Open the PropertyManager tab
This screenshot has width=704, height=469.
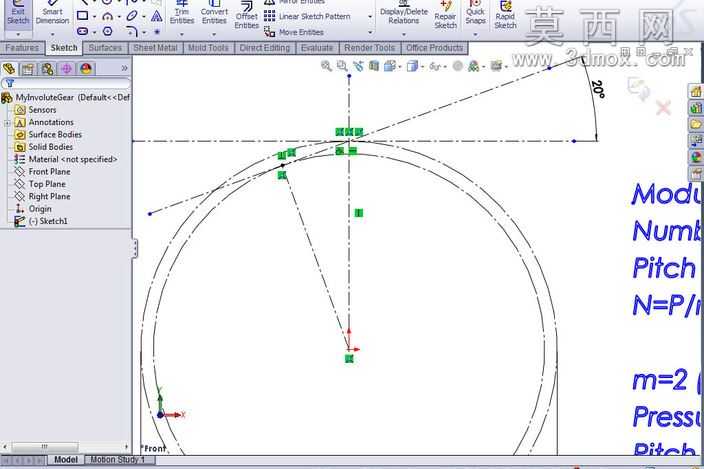[x=28, y=69]
